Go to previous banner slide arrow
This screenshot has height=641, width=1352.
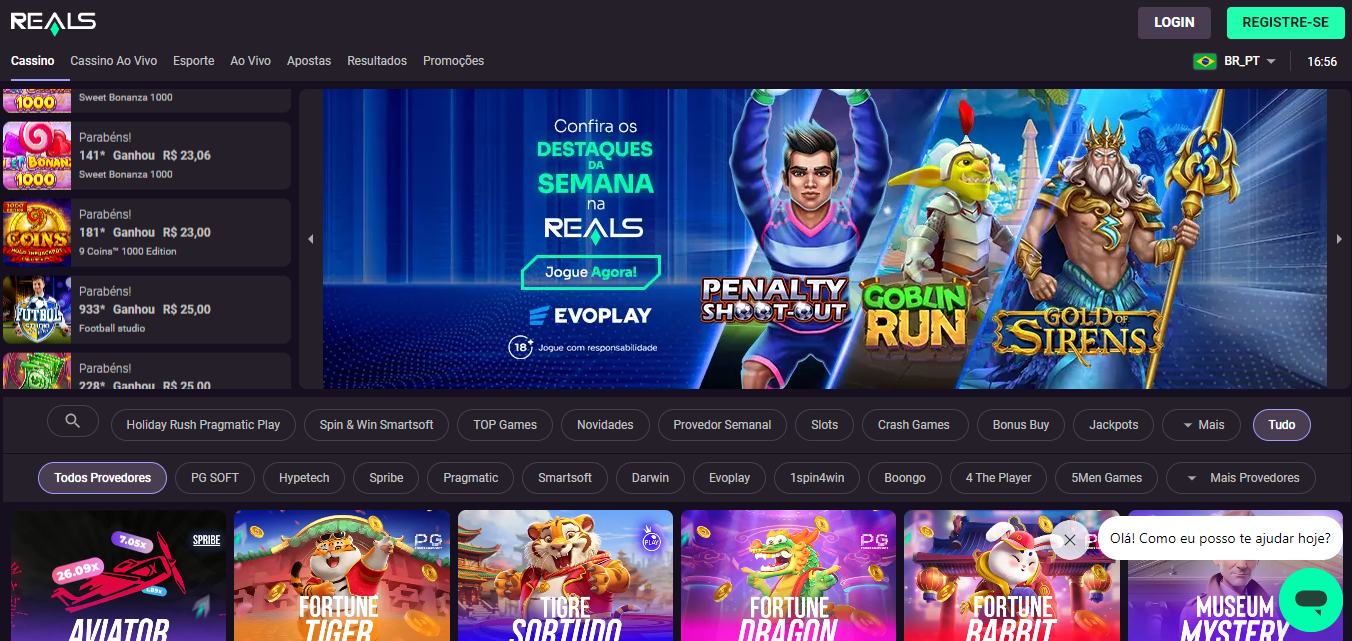click(310, 239)
